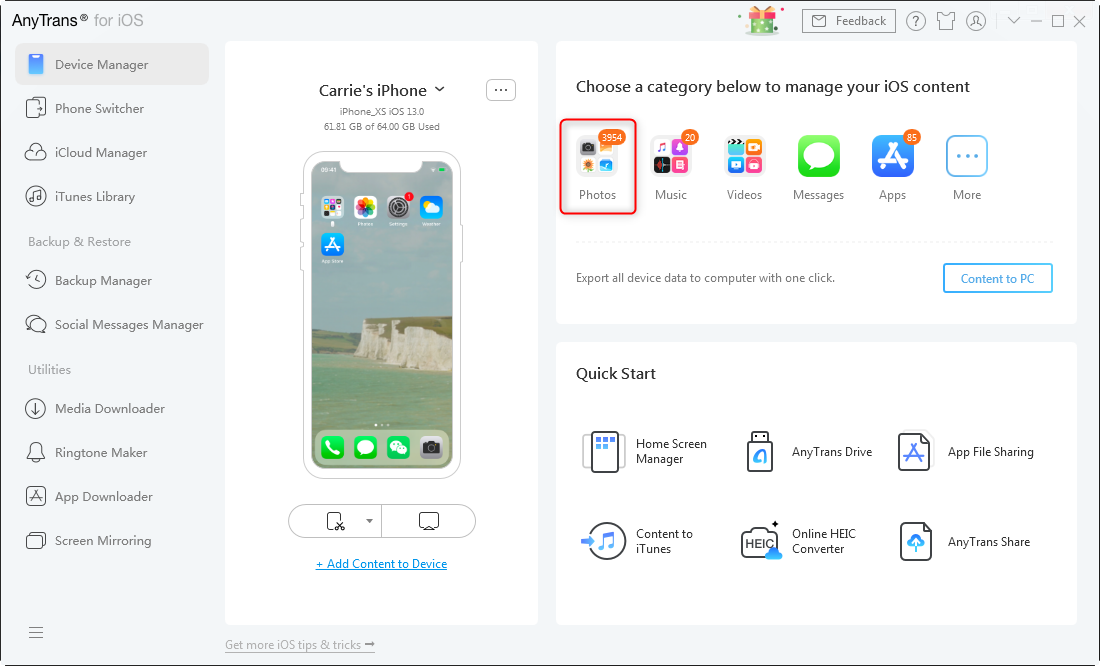The height and width of the screenshot is (666, 1100).
Task: Show More content categories
Action: (967, 167)
